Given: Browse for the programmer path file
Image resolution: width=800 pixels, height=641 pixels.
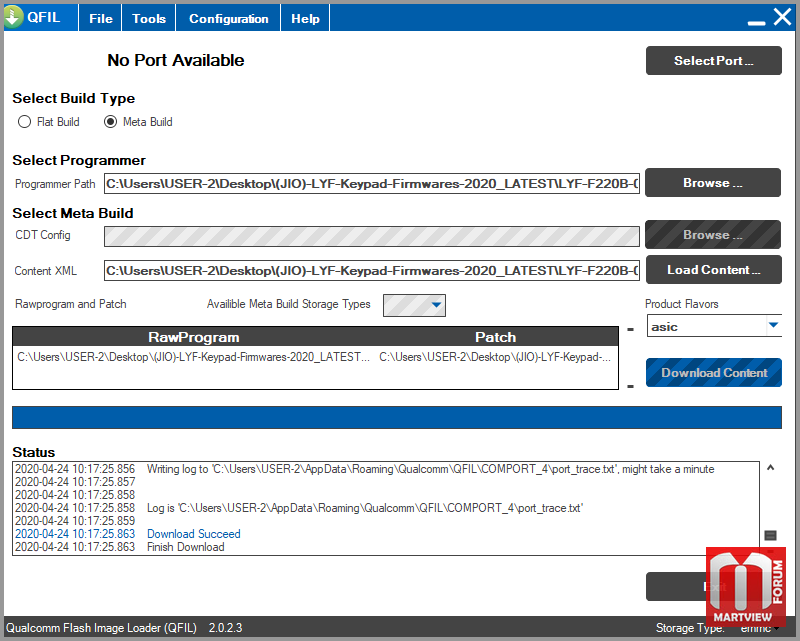Looking at the screenshot, I should tap(713, 183).
